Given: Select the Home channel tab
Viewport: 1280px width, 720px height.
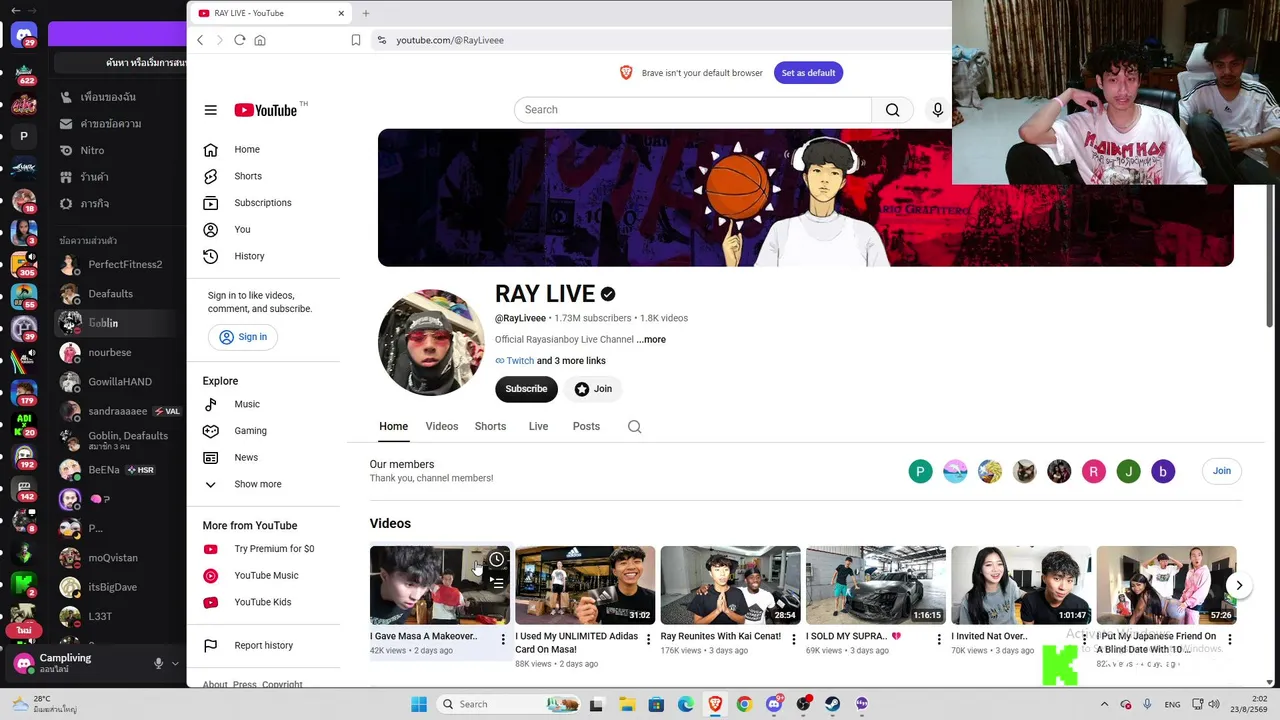Looking at the screenshot, I should 393,427.
